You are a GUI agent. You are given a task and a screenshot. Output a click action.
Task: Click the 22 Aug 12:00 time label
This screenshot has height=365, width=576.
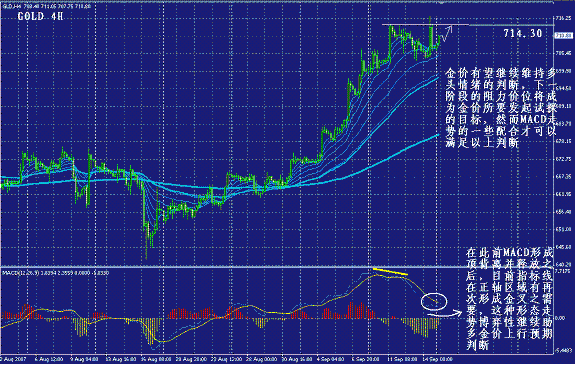(228, 359)
